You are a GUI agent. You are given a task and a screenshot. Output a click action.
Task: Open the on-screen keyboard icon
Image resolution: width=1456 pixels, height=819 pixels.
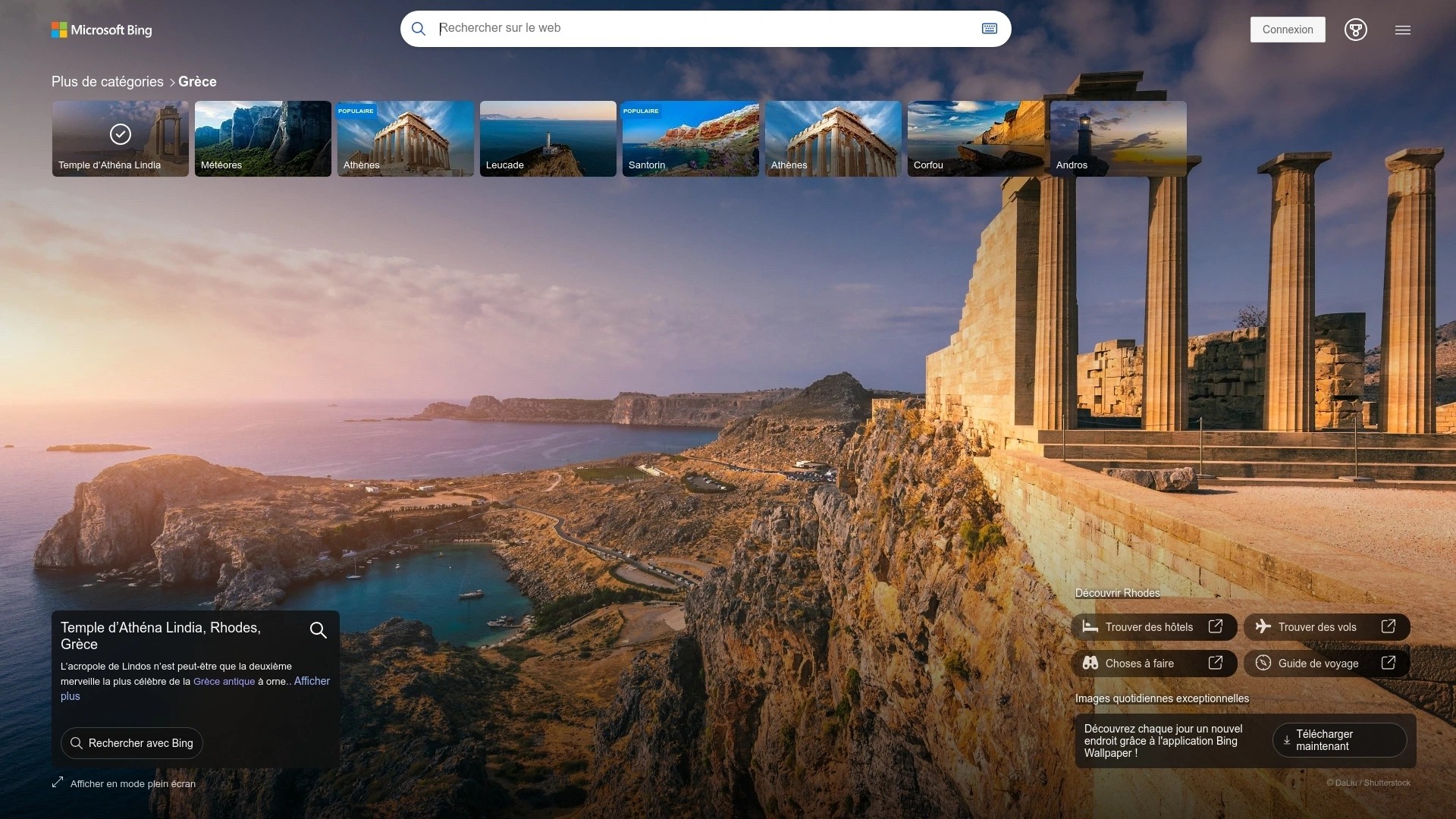(989, 29)
